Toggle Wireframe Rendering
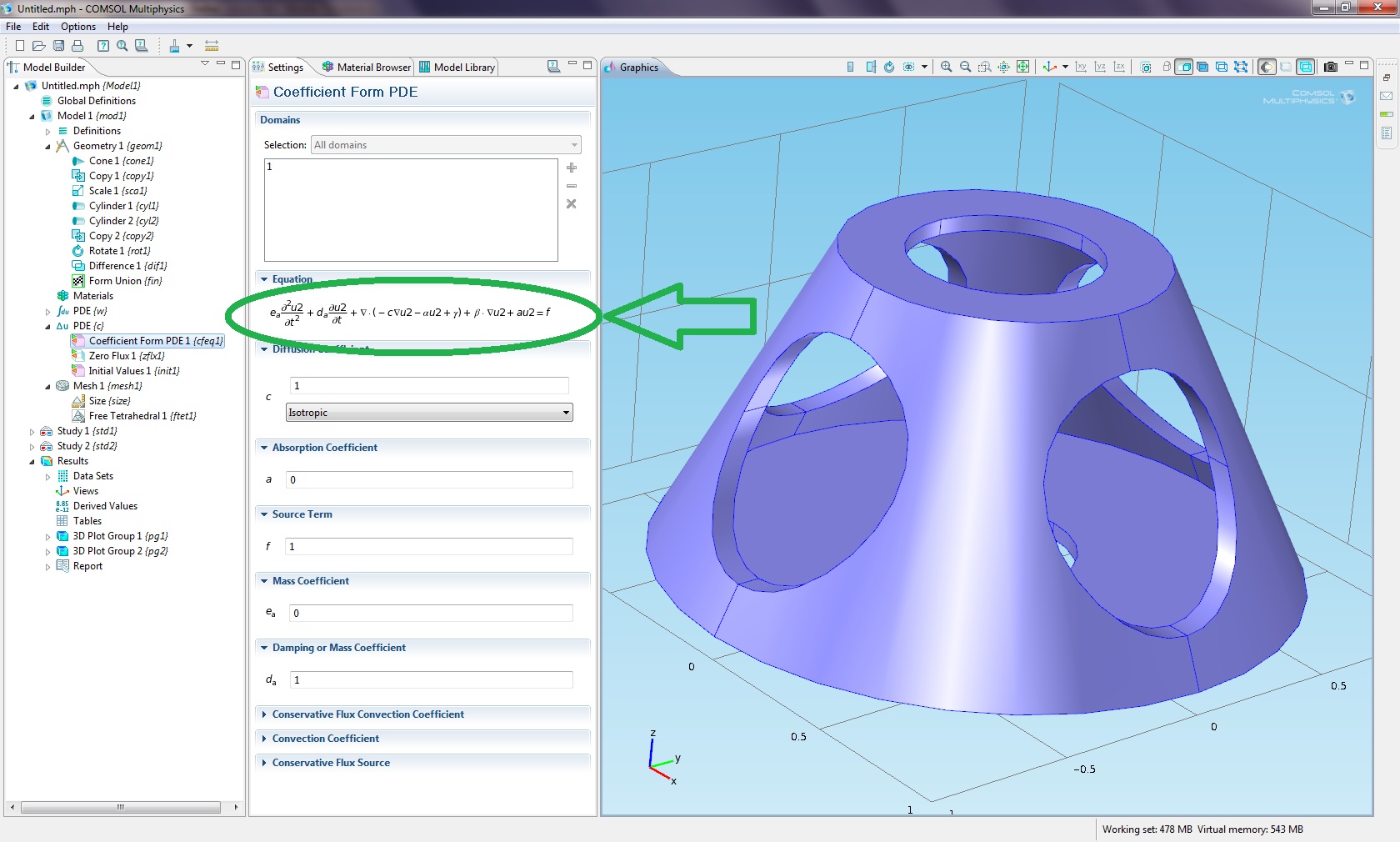Screen dimensions: 1400x842 tap(1306, 67)
